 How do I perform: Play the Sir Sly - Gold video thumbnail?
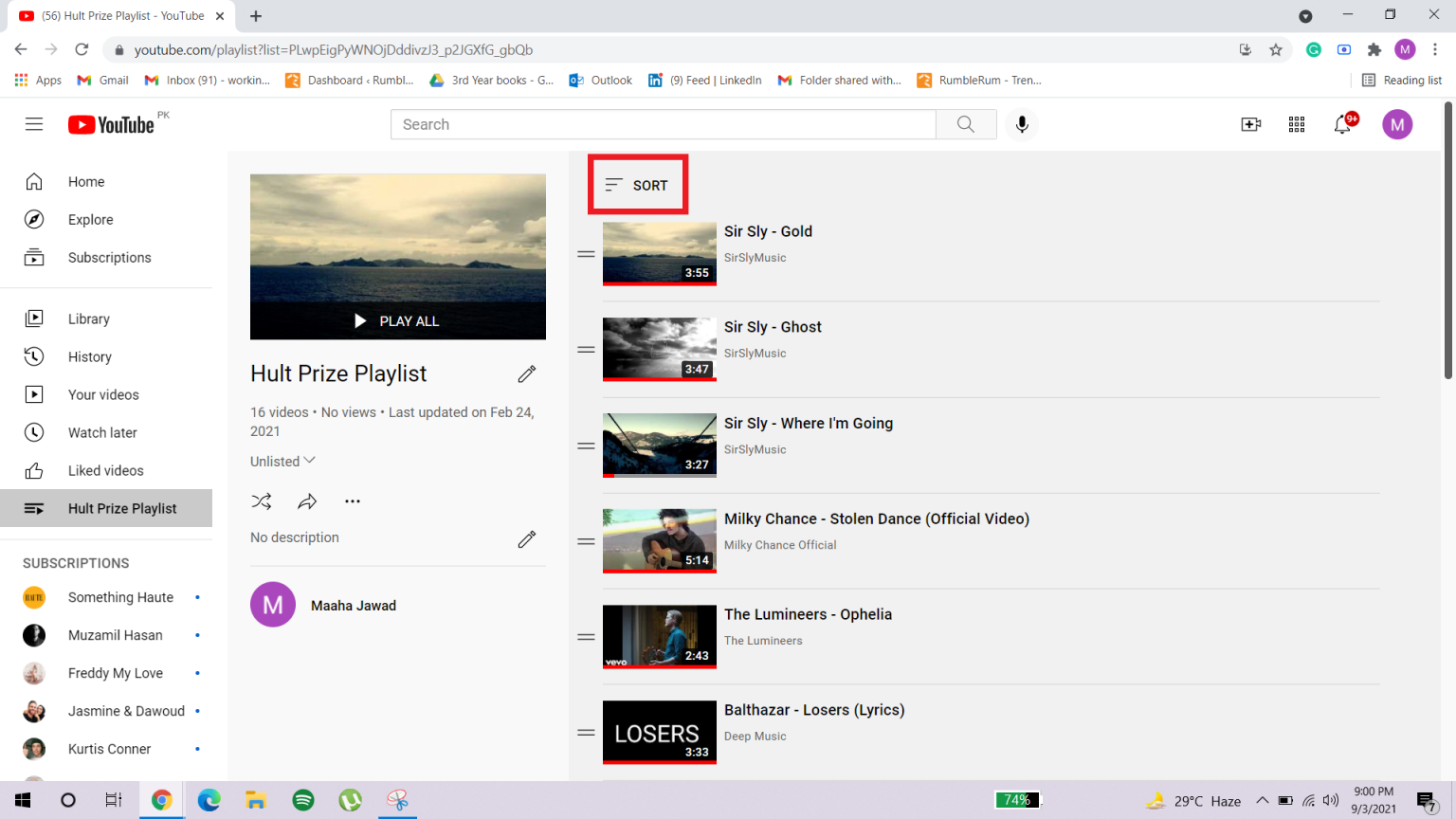(x=659, y=253)
